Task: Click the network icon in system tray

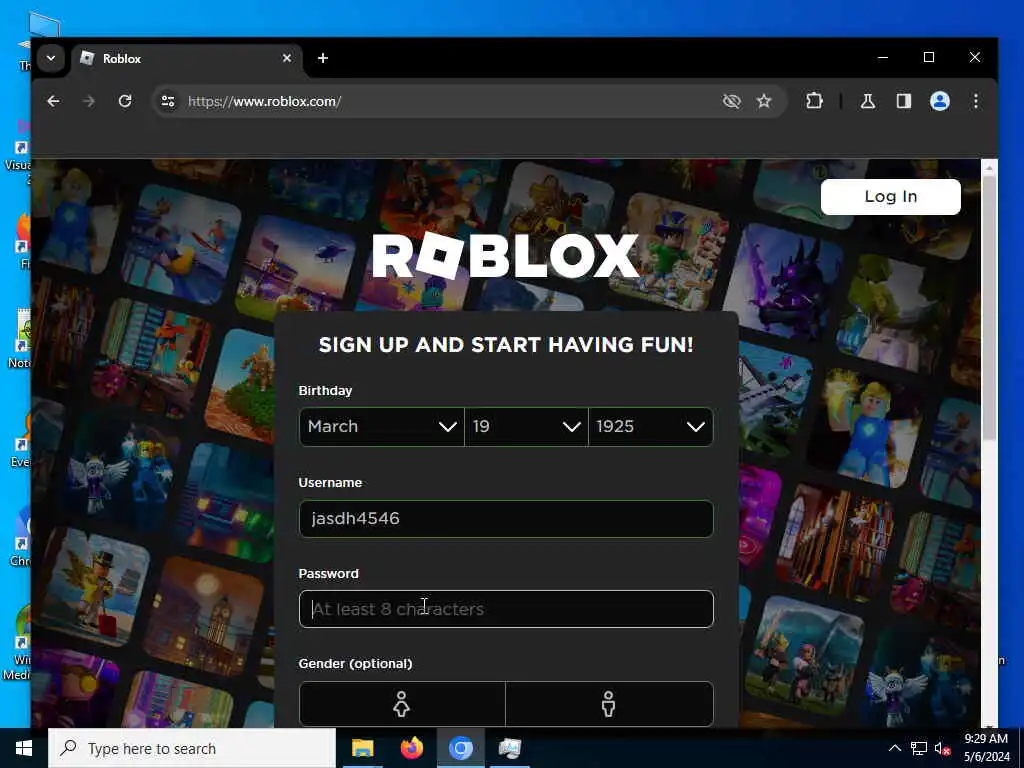Action: click(919, 748)
